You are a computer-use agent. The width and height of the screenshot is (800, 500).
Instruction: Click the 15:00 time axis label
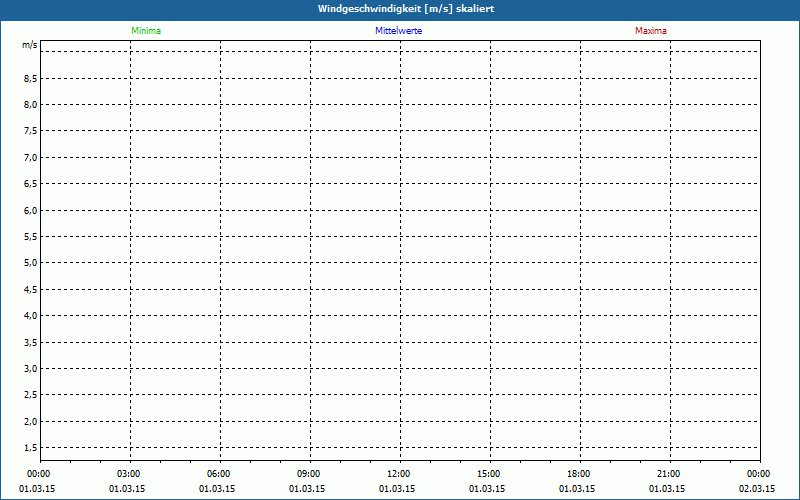tap(489, 474)
